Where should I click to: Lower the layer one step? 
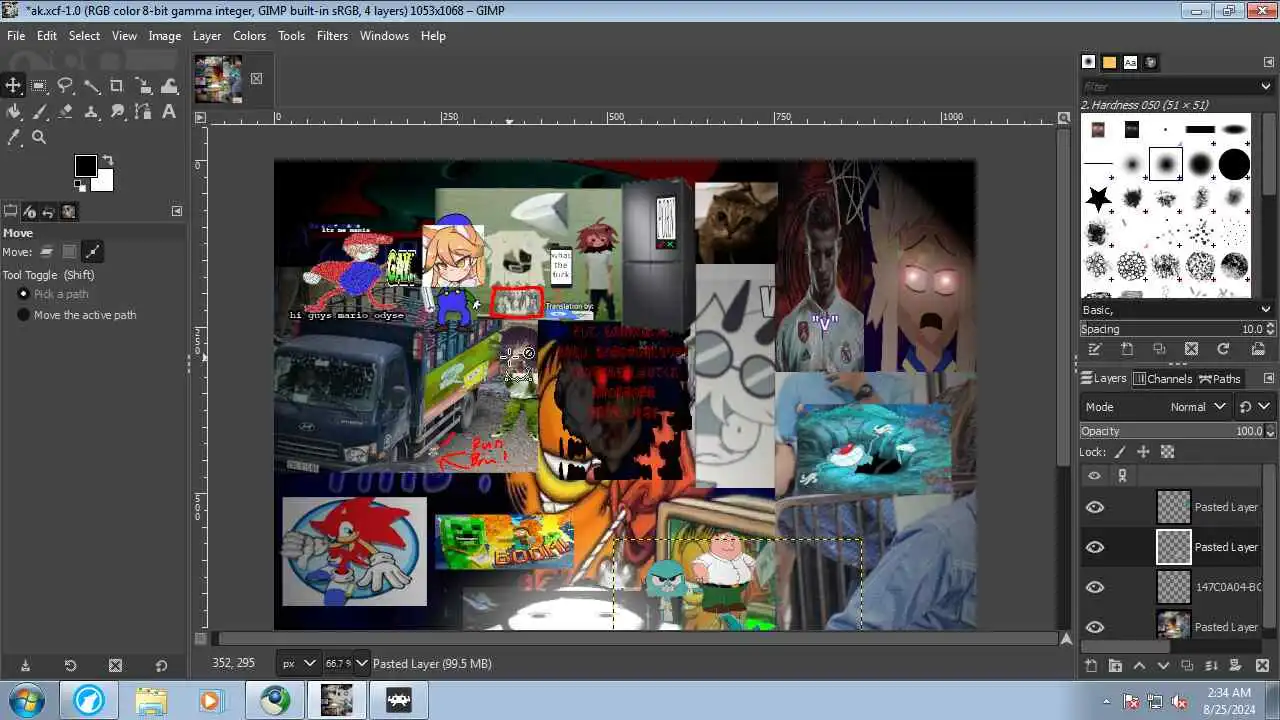(1163, 666)
